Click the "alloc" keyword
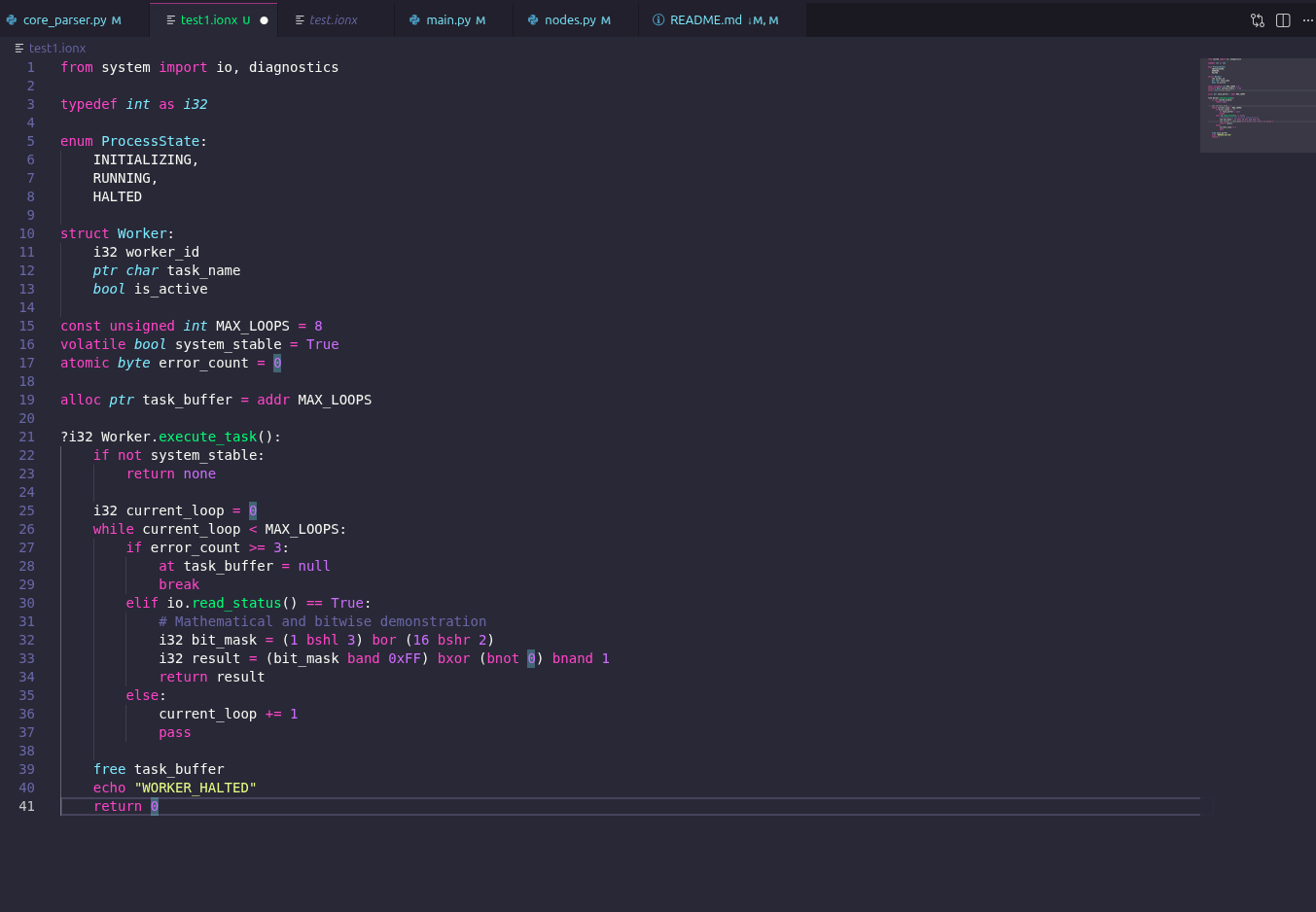 (x=81, y=400)
